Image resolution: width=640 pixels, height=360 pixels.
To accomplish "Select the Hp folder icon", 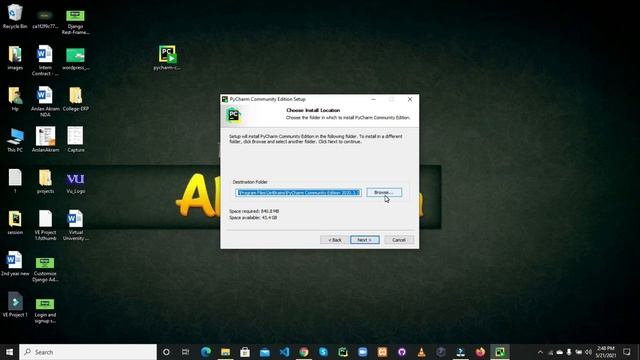I will (x=15, y=99).
